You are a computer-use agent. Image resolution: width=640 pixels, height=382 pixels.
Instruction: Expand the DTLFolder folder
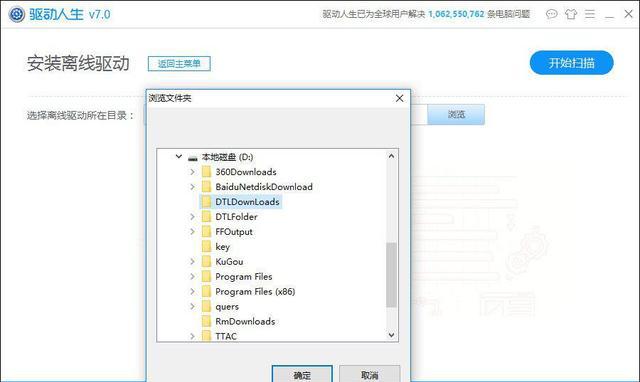click(x=192, y=217)
